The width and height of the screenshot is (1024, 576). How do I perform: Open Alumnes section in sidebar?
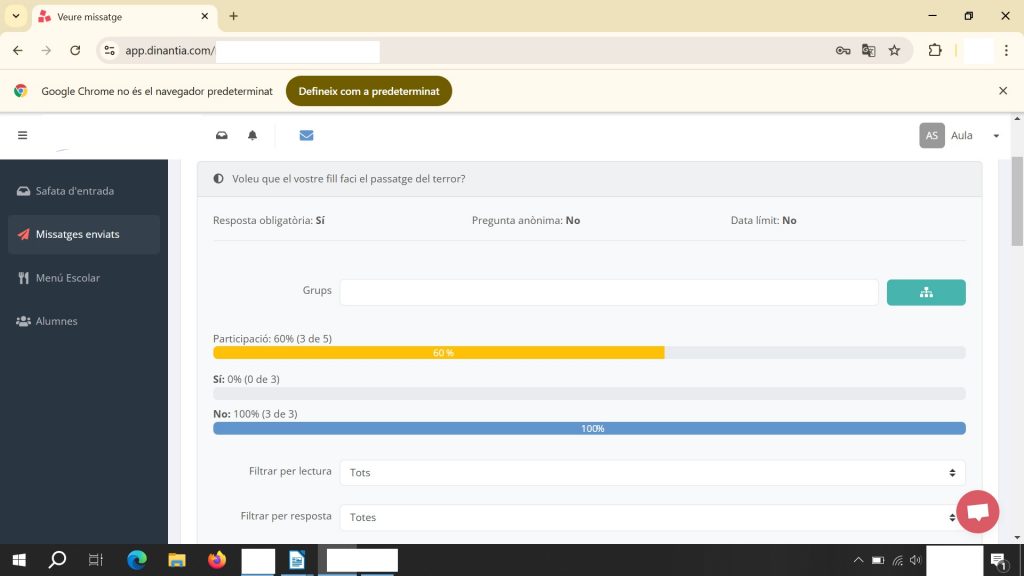(x=57, y=321)
